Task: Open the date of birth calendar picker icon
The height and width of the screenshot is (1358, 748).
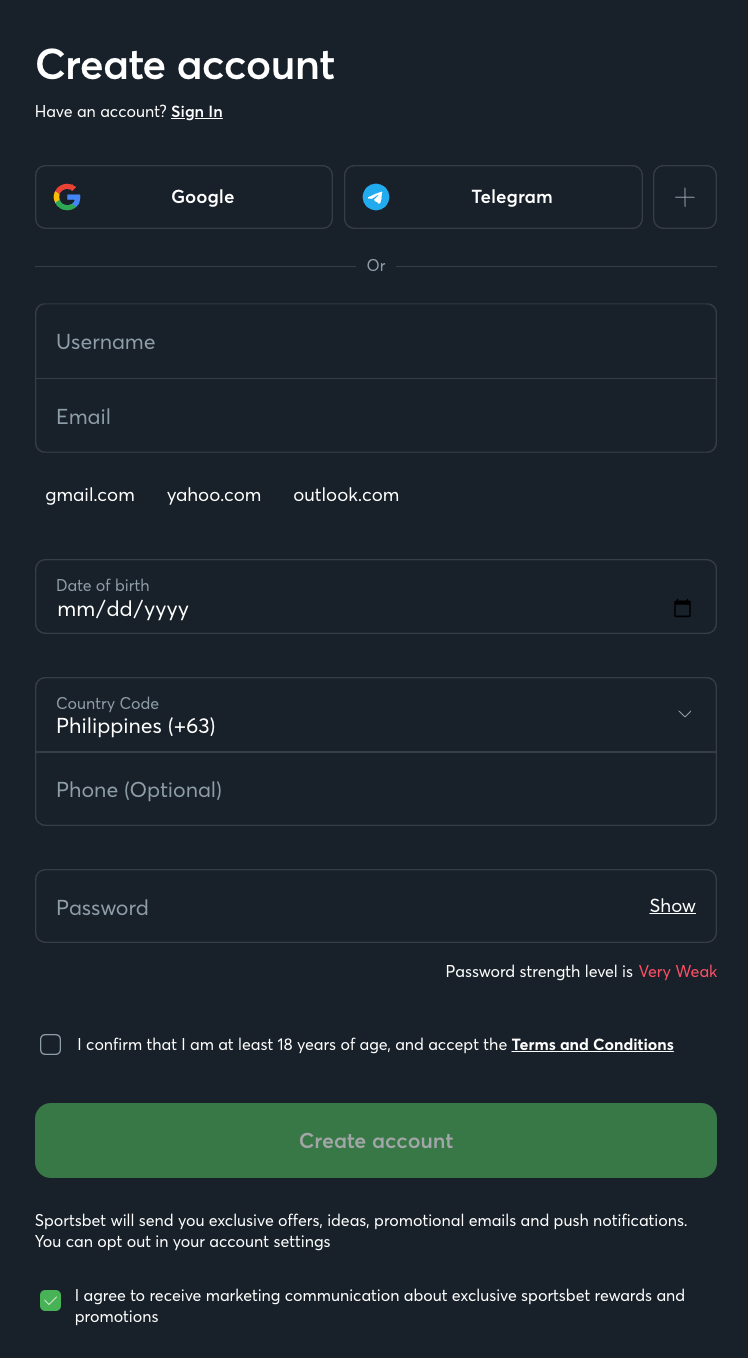Action: (683, 608)
